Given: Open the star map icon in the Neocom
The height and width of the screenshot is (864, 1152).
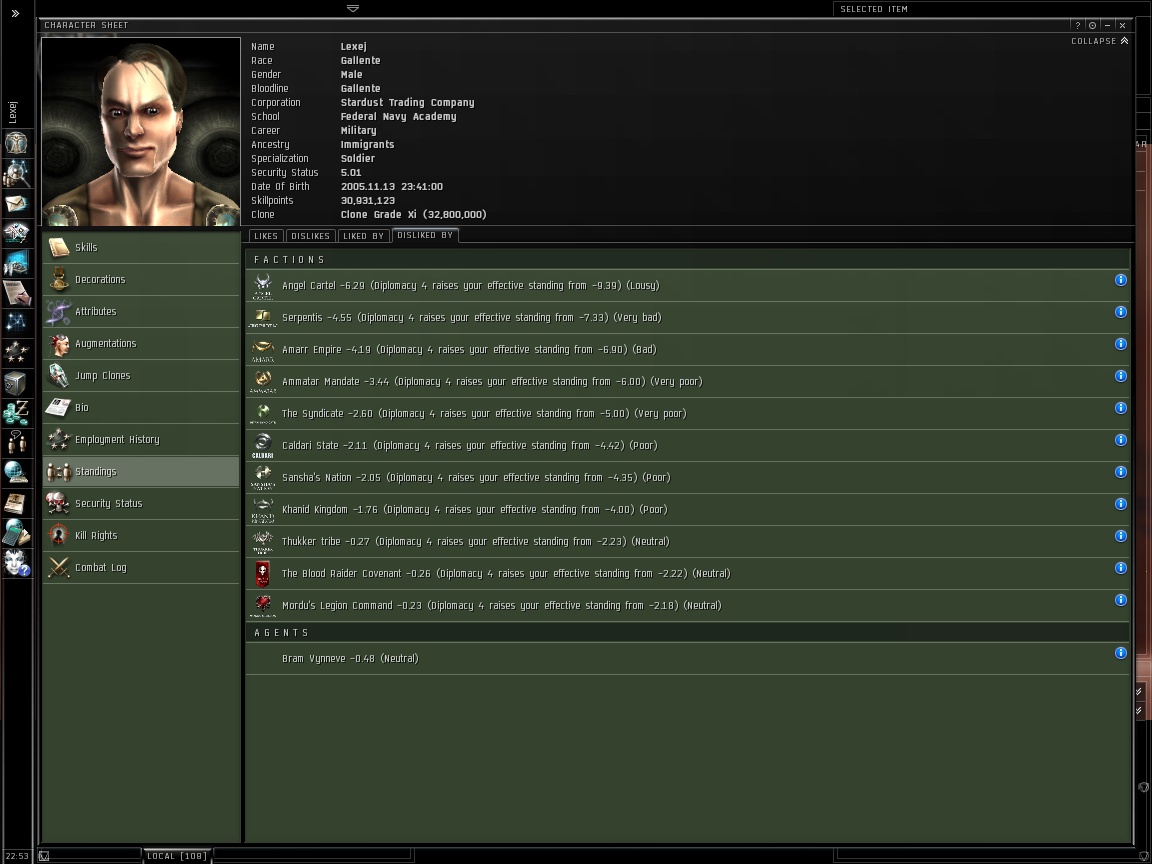Looking at the screenshot, I should point(16,322).
